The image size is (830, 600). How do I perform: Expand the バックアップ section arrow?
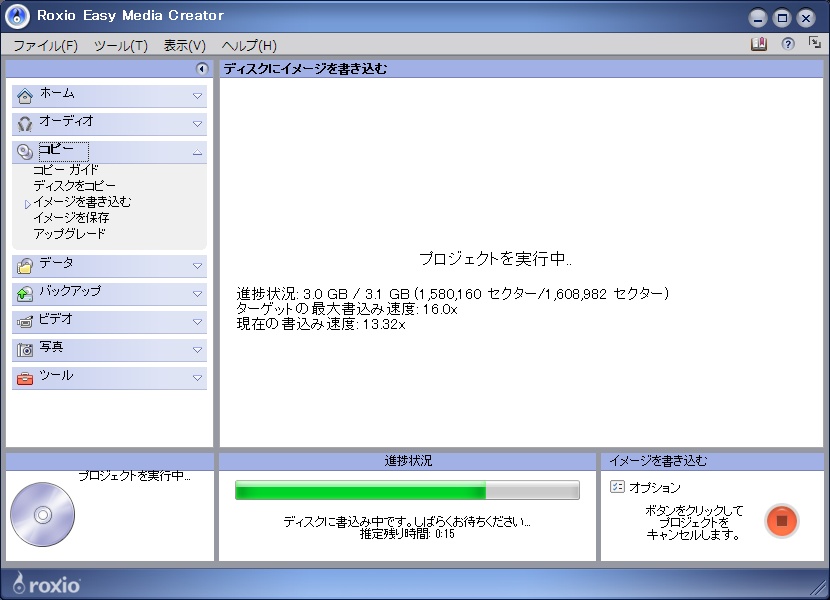197,294
